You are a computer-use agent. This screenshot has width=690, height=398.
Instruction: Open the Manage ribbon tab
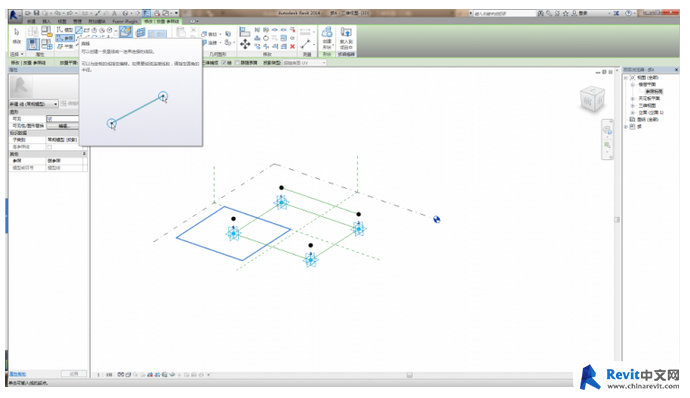click(77, 22)
